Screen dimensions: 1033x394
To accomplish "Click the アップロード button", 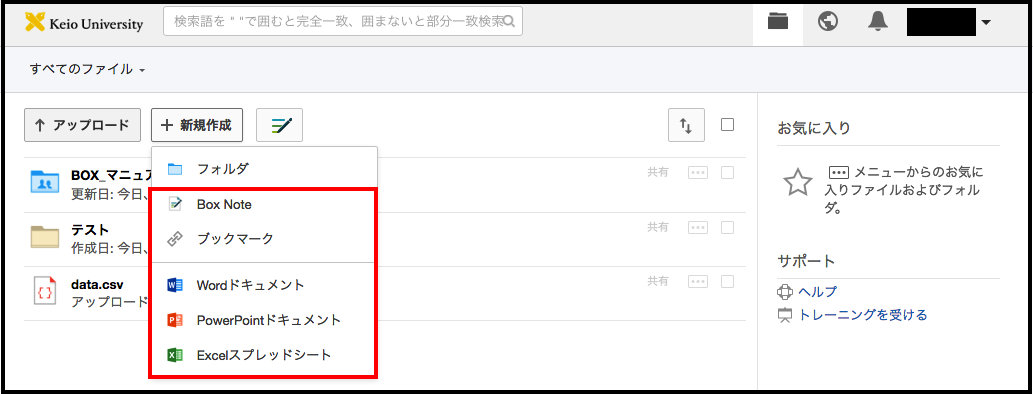I will (x=82, y=125).
